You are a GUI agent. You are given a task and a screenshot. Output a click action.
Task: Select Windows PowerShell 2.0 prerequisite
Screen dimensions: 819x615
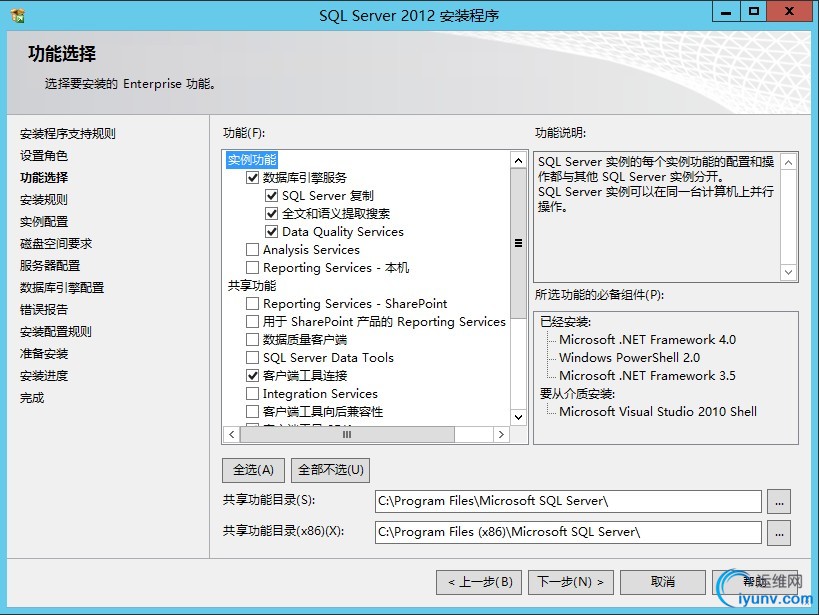(x=629, y=357)
